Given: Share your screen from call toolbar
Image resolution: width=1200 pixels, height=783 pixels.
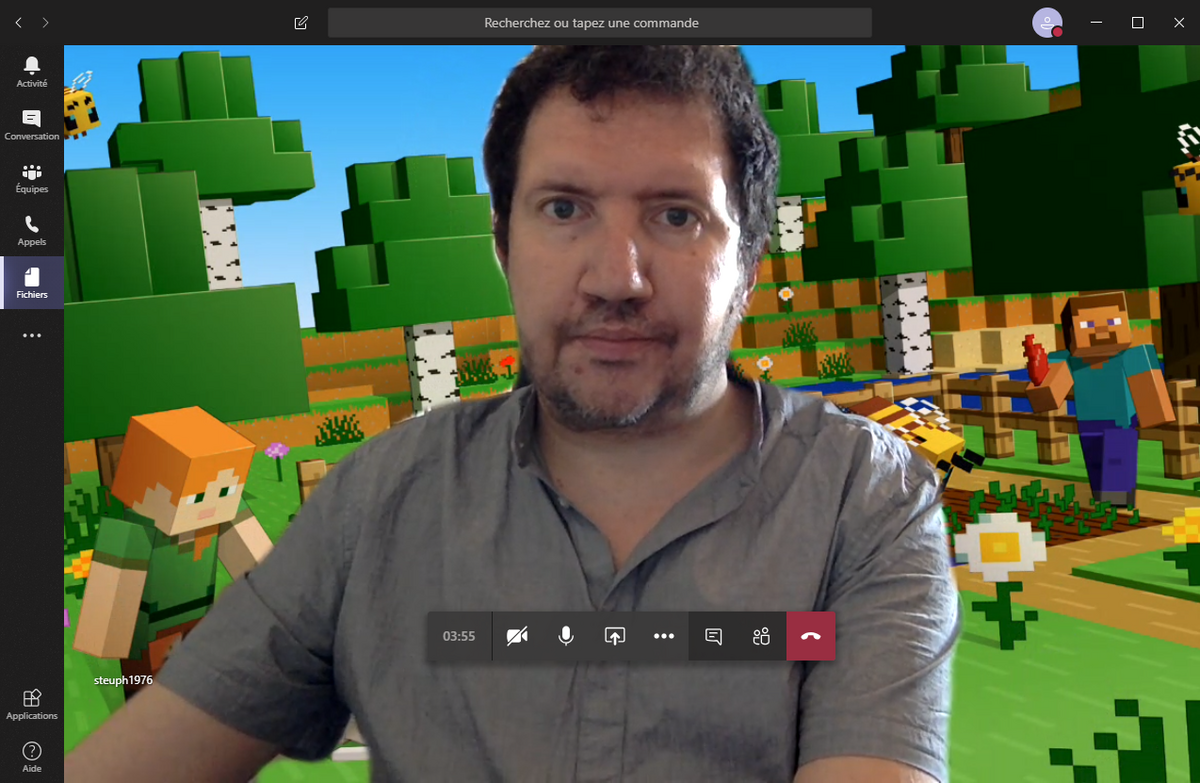Looking at the screenshot, I should (x=615, y=636).
